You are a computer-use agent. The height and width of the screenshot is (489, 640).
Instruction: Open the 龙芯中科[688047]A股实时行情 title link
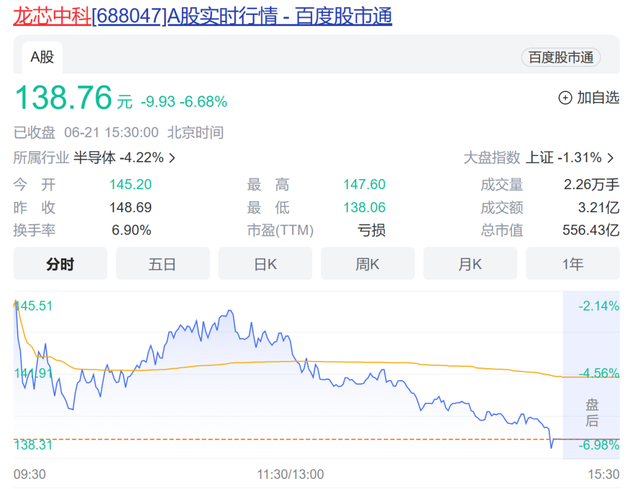tap(202, 16)
